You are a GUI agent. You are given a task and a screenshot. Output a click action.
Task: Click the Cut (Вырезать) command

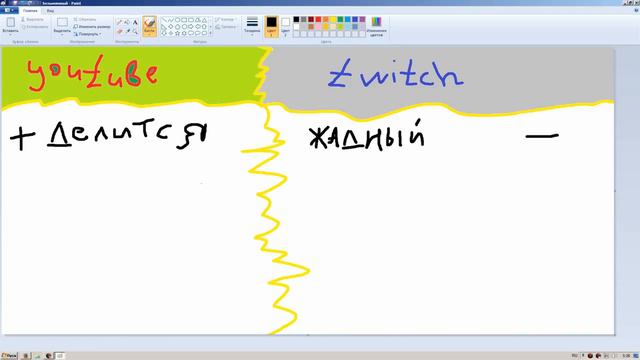pyautogui.click(x=32, y=20)
